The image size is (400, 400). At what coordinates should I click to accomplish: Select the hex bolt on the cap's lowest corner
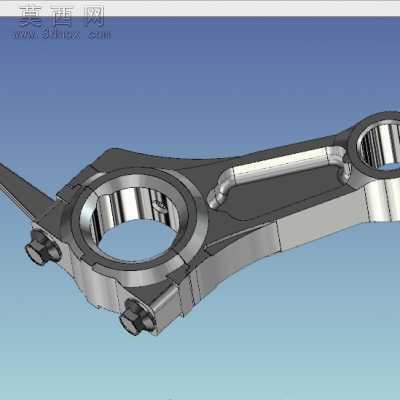click(x=137, y=317)
